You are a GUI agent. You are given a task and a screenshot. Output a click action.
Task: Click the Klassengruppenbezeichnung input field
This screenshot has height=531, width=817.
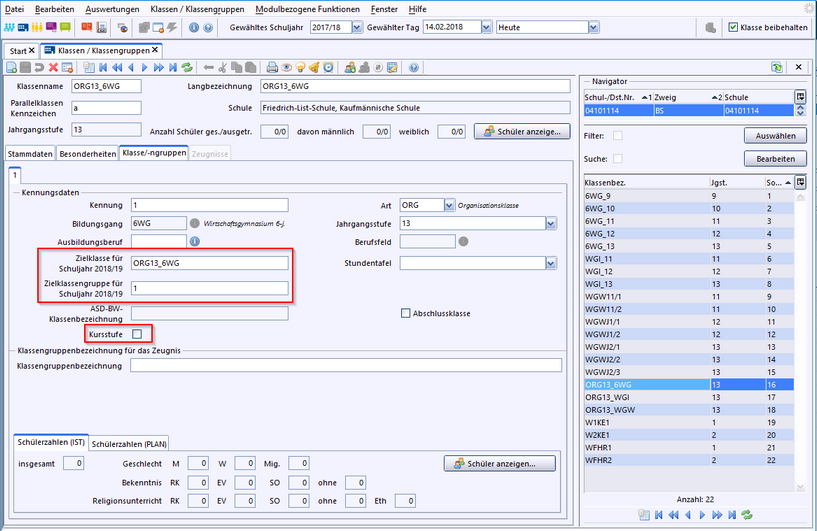pos(345,366)
